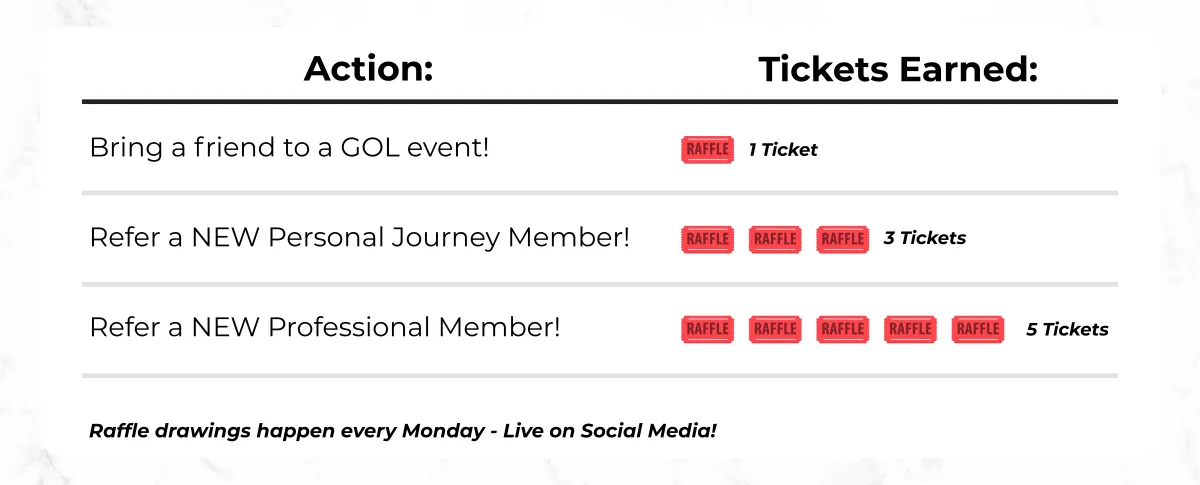Viewport: 1200px width, 485px height.
Task: Click the fifth raffle icon beside 5 Tickets
Action: pos(978,329)
